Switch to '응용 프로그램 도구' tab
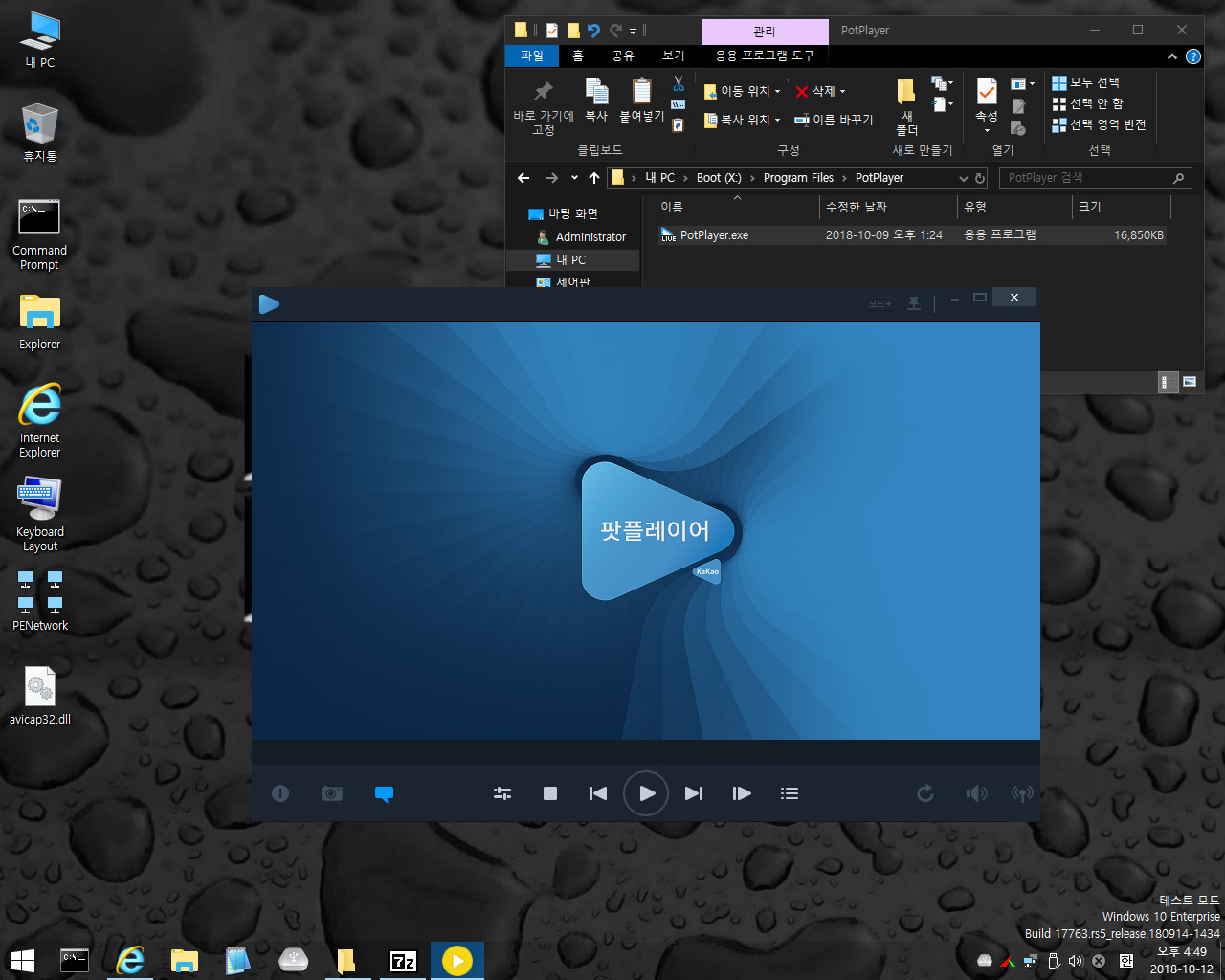Image resolution: width=1225 pixels, height=980 pixels. point(765,56)
